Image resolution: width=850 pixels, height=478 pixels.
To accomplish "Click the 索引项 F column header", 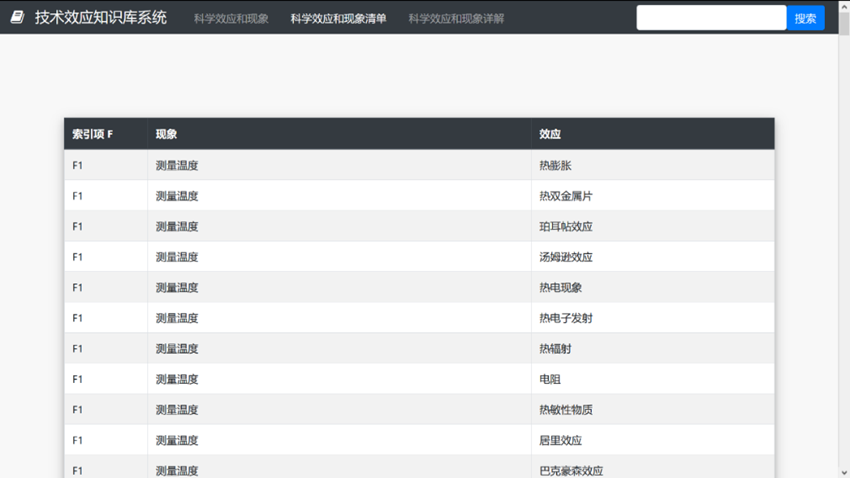I will point(106,134).
